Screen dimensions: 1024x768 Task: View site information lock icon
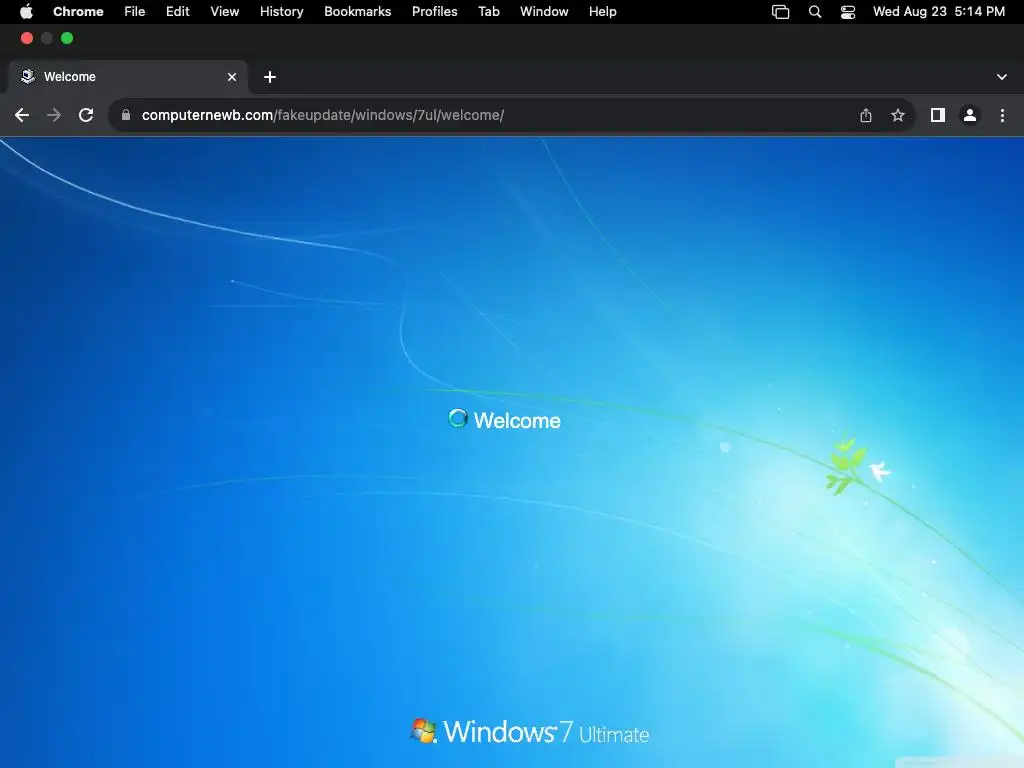pyautogui.click(x=126, y=115)
